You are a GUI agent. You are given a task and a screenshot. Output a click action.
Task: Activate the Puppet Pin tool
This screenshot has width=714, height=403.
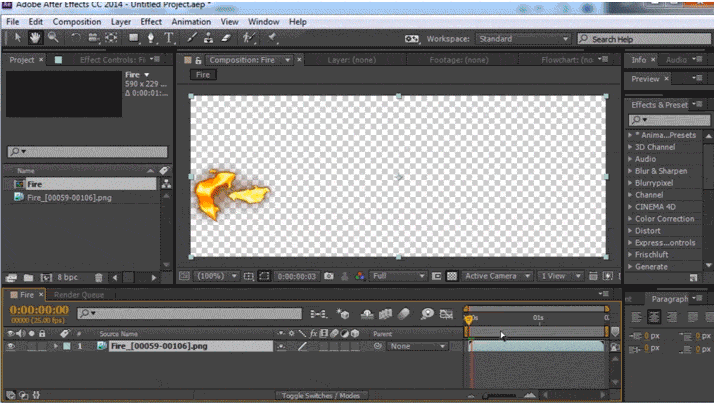pyautogui.click(x=272, y=38)
